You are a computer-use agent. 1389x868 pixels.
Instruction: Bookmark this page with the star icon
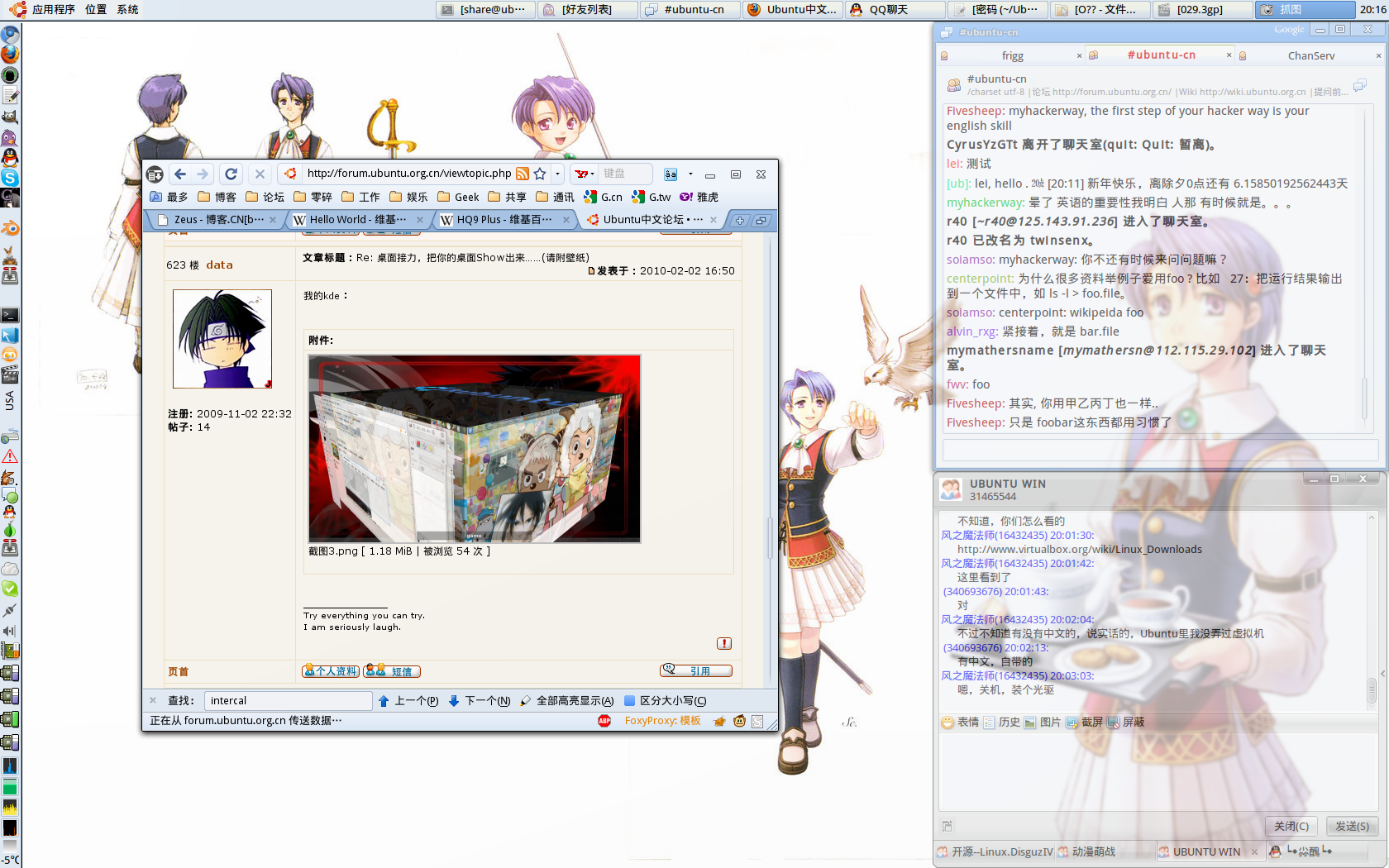pyautogui.click(x=540, y=174)
